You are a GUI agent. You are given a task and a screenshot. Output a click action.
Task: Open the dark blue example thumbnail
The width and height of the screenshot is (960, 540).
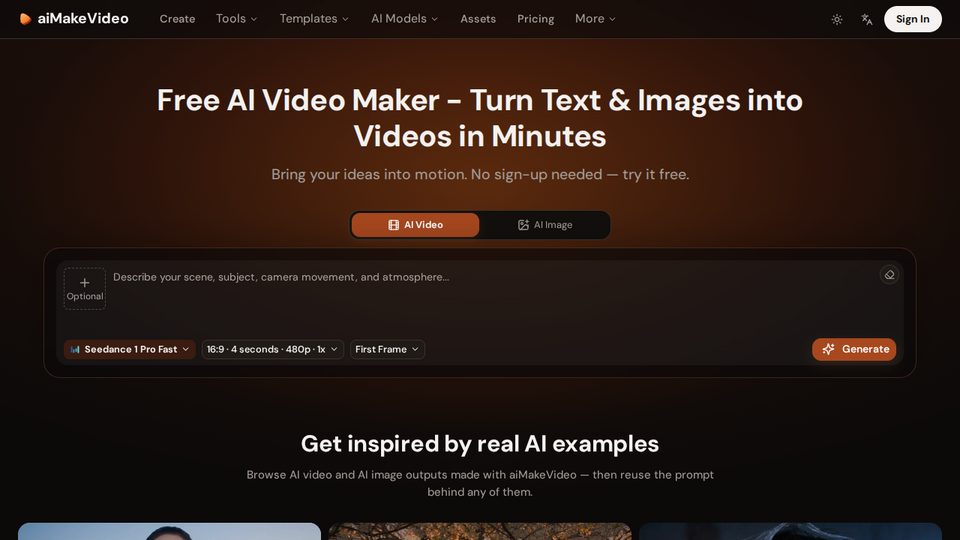click(790, 531)
